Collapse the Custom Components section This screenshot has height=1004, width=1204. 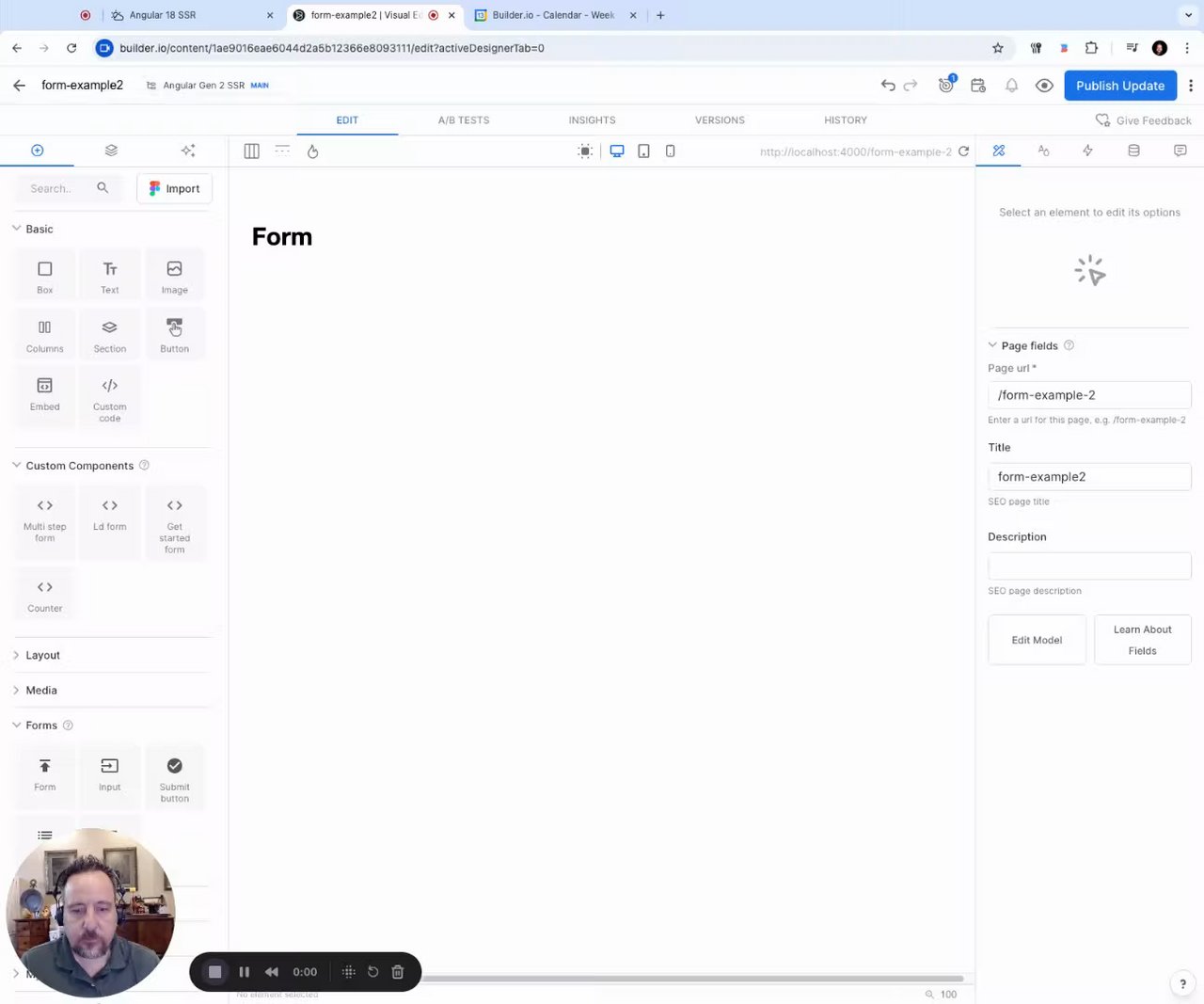[x=16, y=465]
